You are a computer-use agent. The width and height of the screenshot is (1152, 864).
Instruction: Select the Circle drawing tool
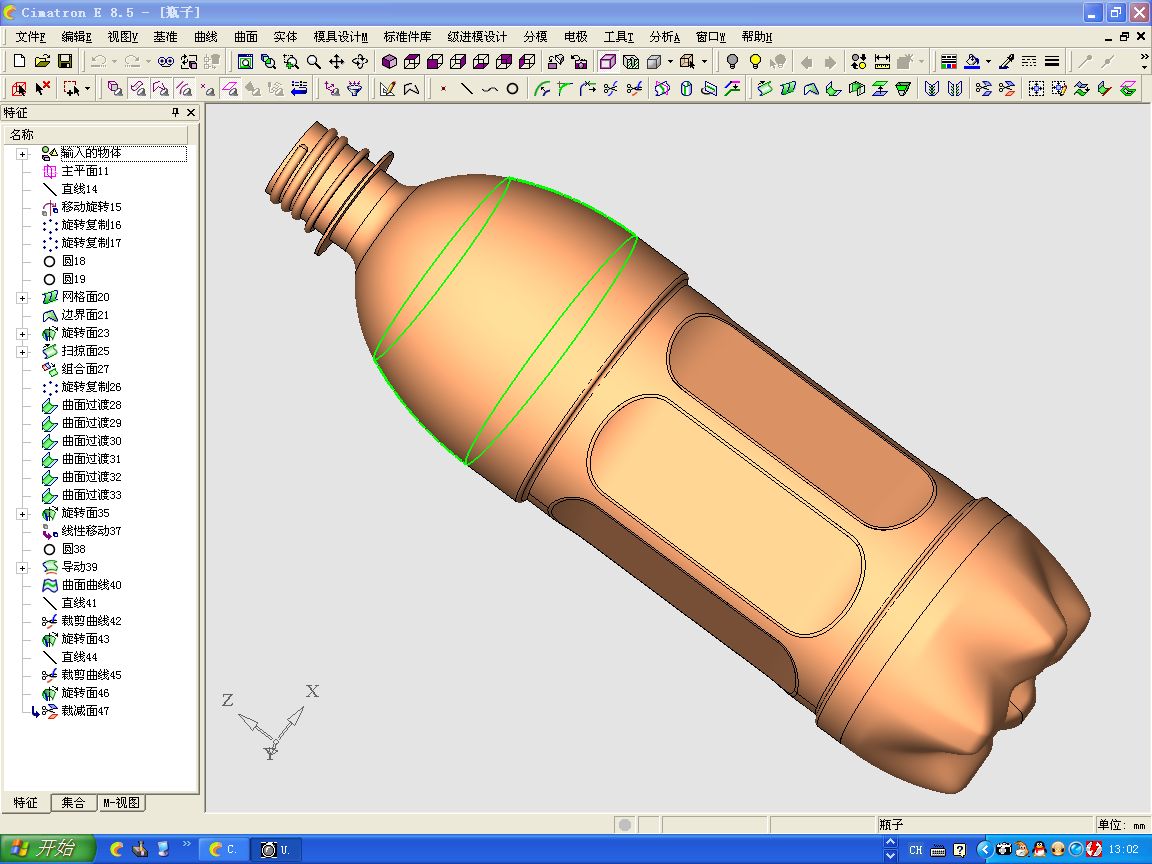[x=513, y=89]
